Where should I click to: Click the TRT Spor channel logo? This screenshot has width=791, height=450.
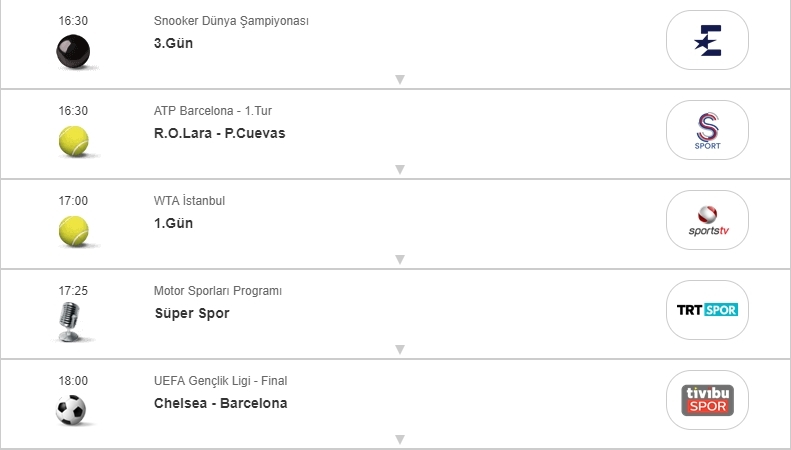(707, 310)
